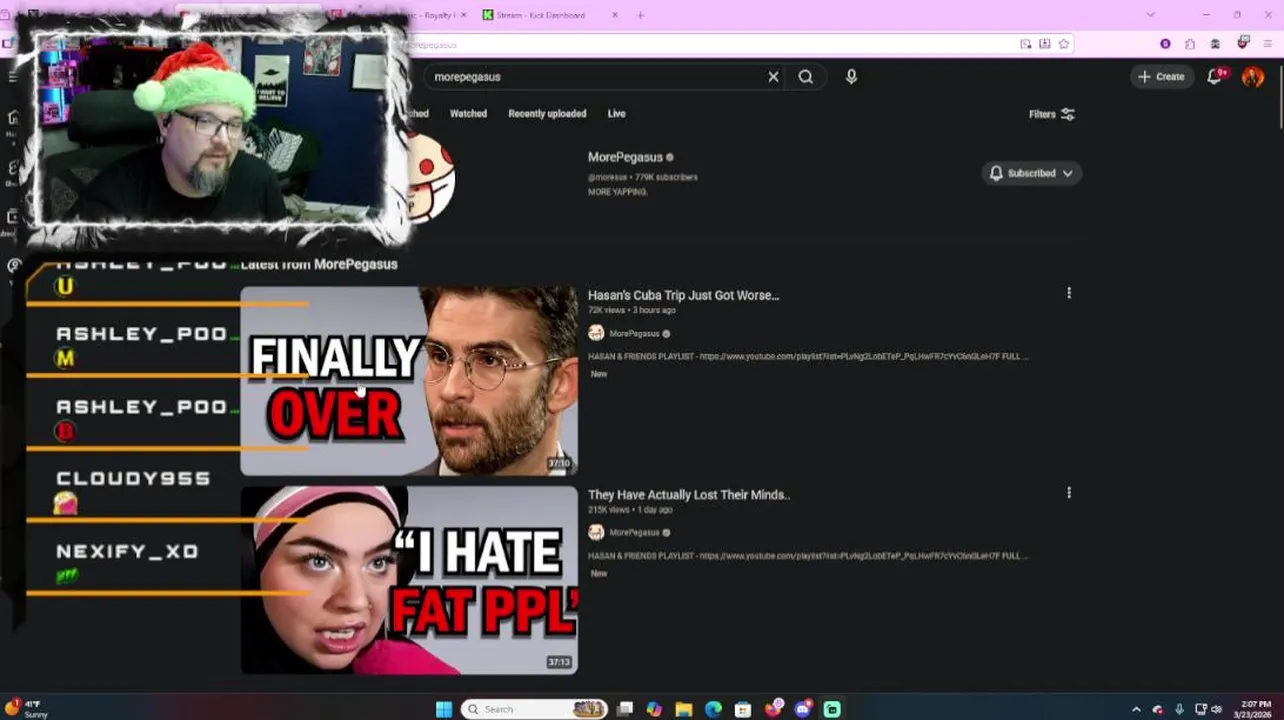Open title Hasan's Cuba Trip Just Got Worse
Viewport: 1284px width, 720px height.
tap(683, 295)
